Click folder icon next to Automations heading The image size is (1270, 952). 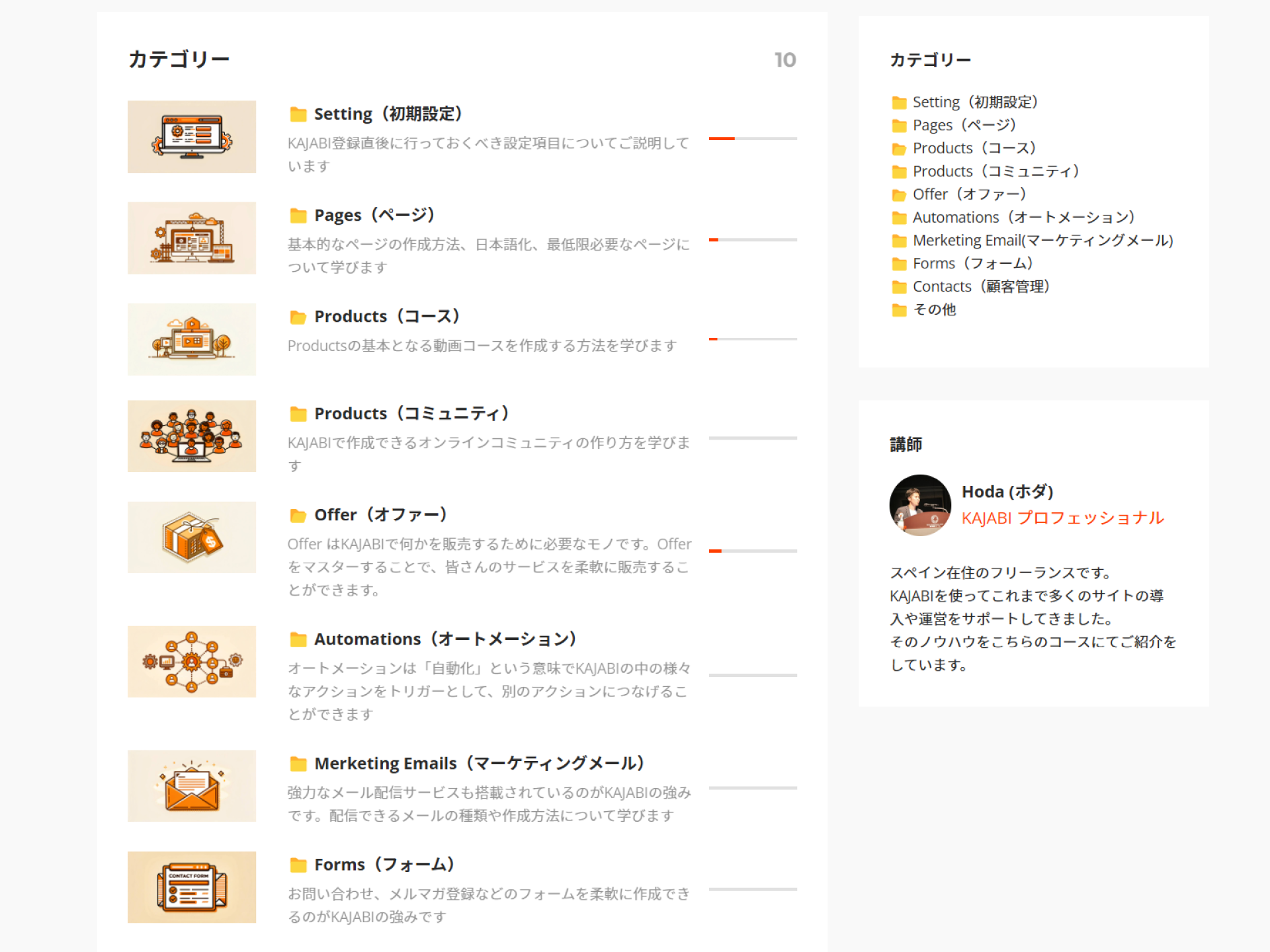[298, 639]
